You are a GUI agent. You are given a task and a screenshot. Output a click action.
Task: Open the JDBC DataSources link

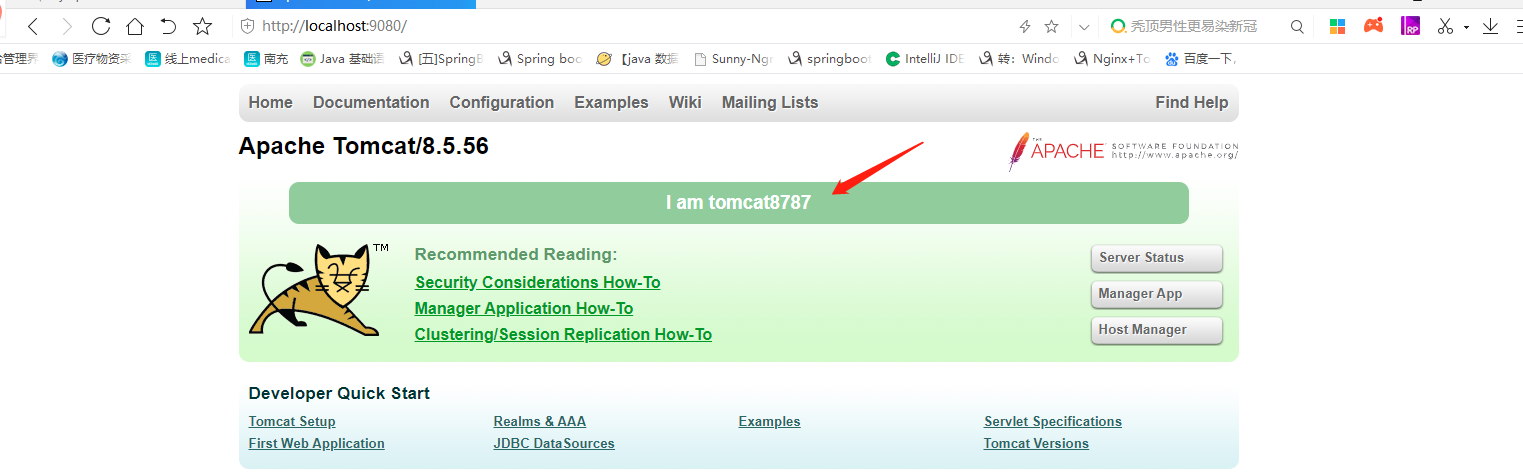[x=554, y=443]
